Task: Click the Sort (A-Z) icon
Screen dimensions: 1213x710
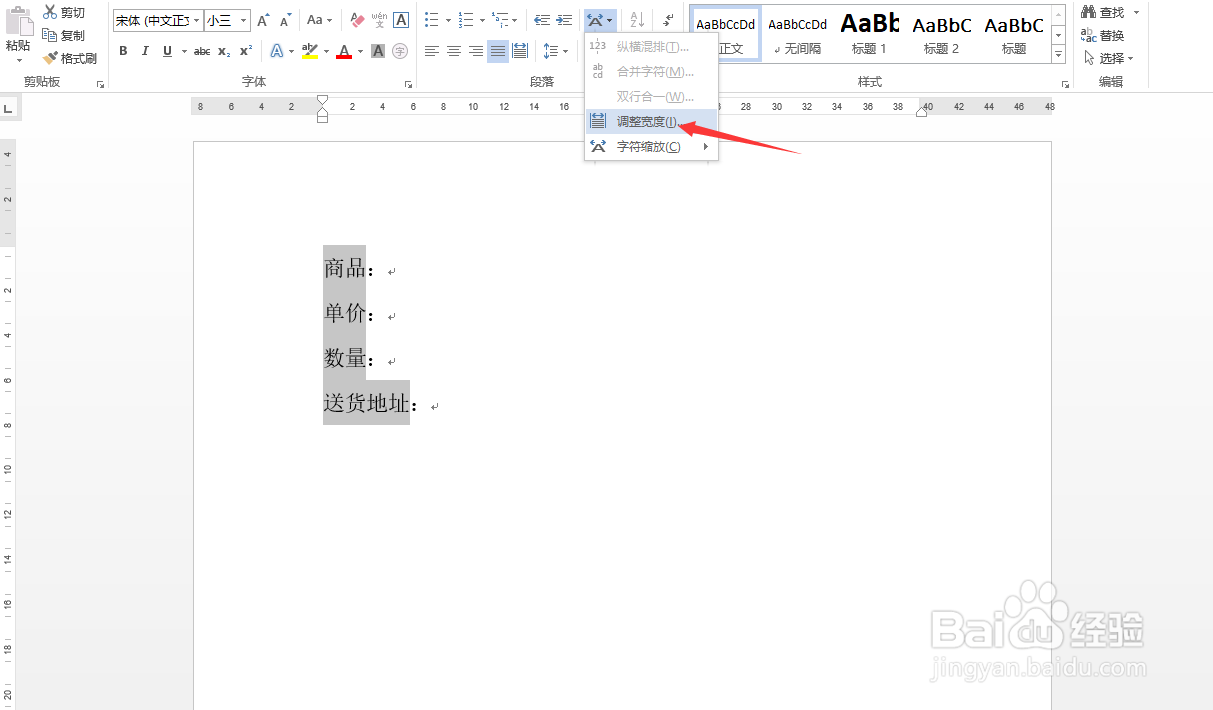Action: point(637,20)
